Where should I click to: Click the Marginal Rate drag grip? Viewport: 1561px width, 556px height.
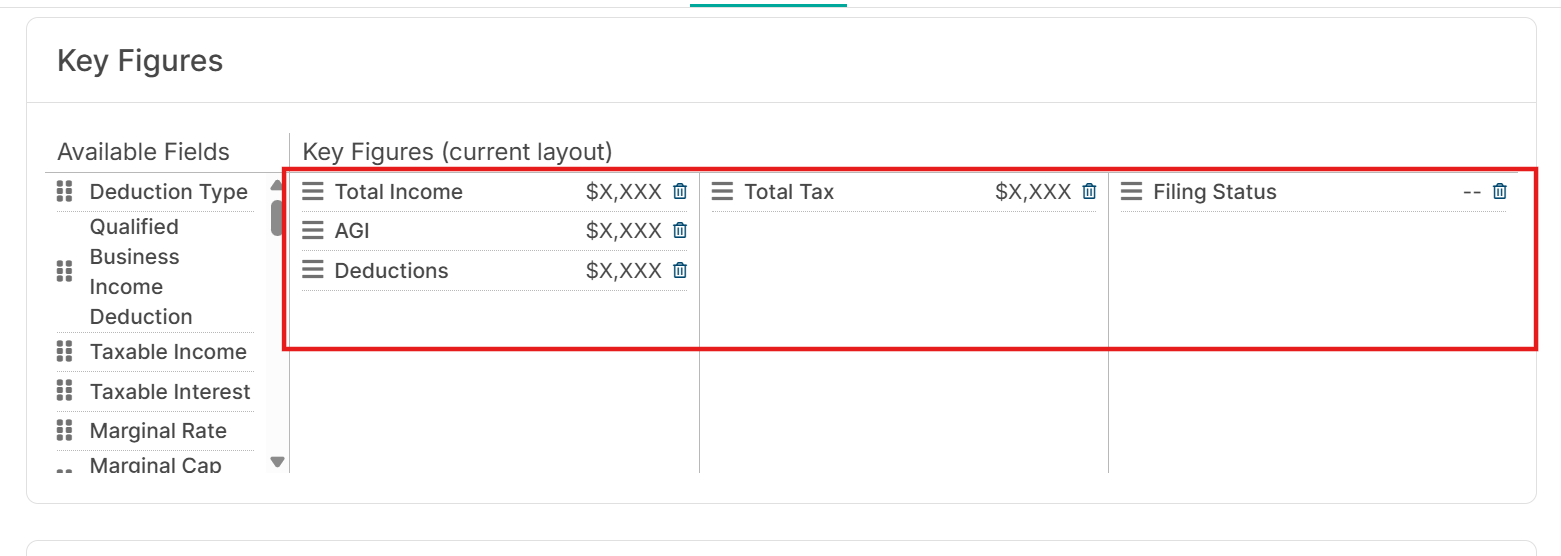tap(65, 430)
